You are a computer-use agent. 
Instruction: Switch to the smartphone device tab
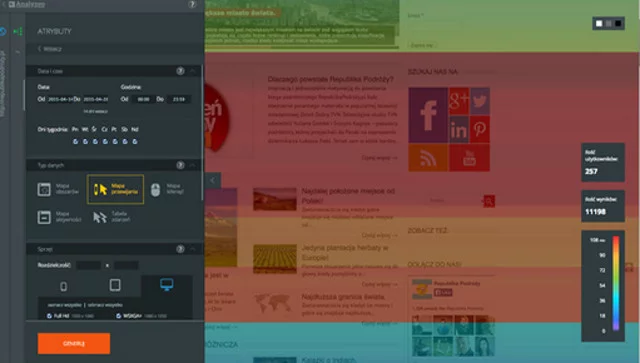64,286
